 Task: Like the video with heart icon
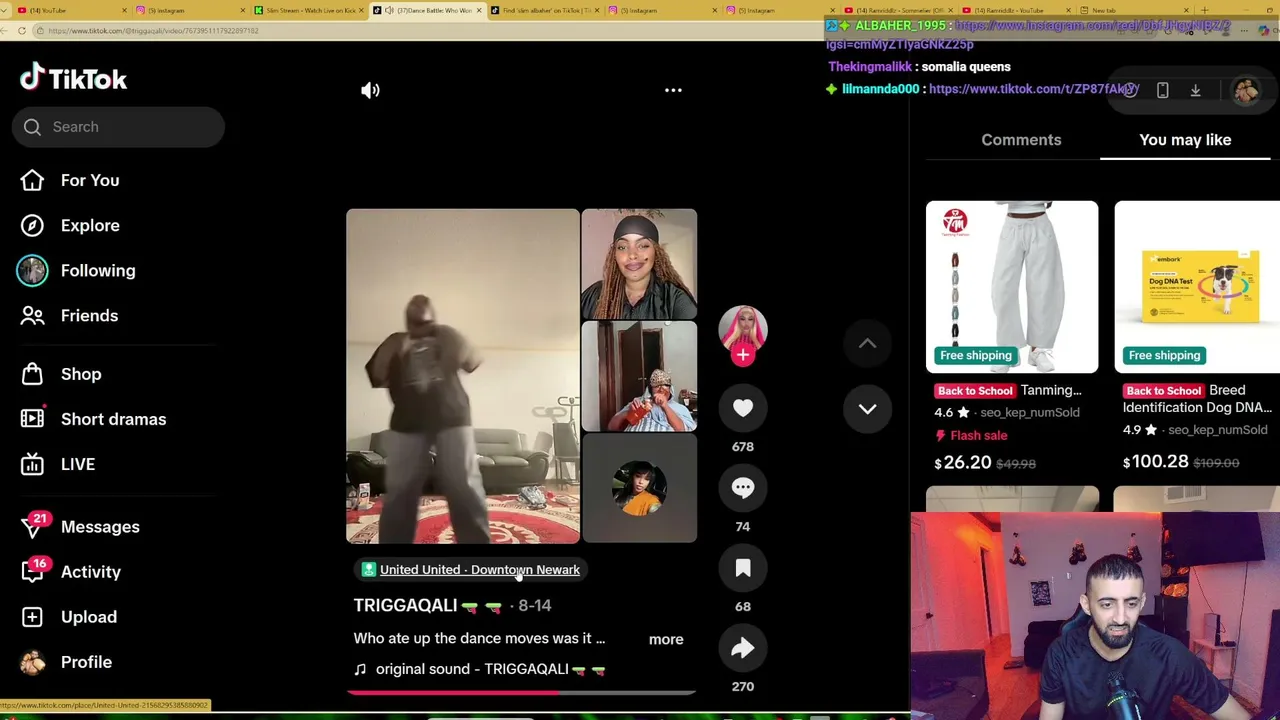coord(742,408)
